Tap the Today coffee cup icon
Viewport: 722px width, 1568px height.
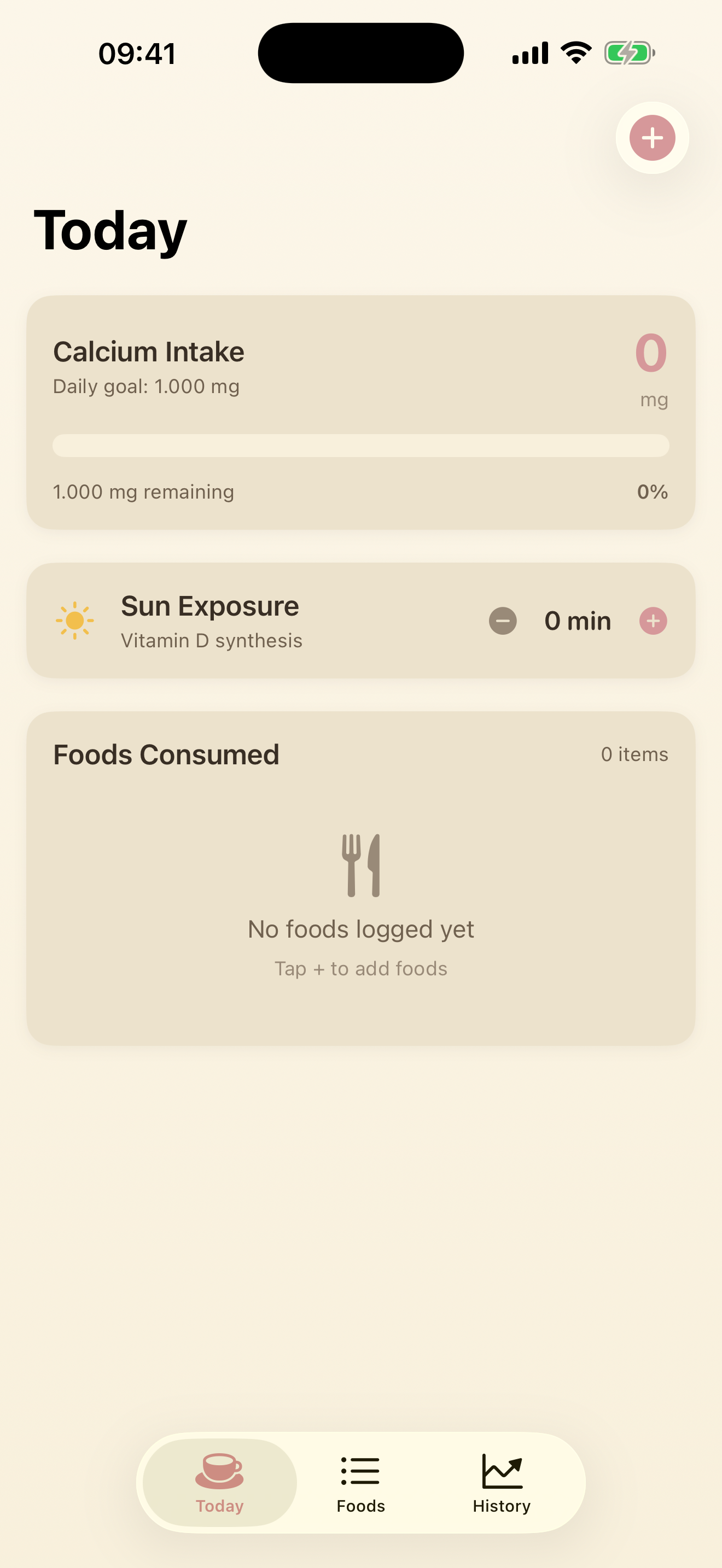click(220, 1471)
